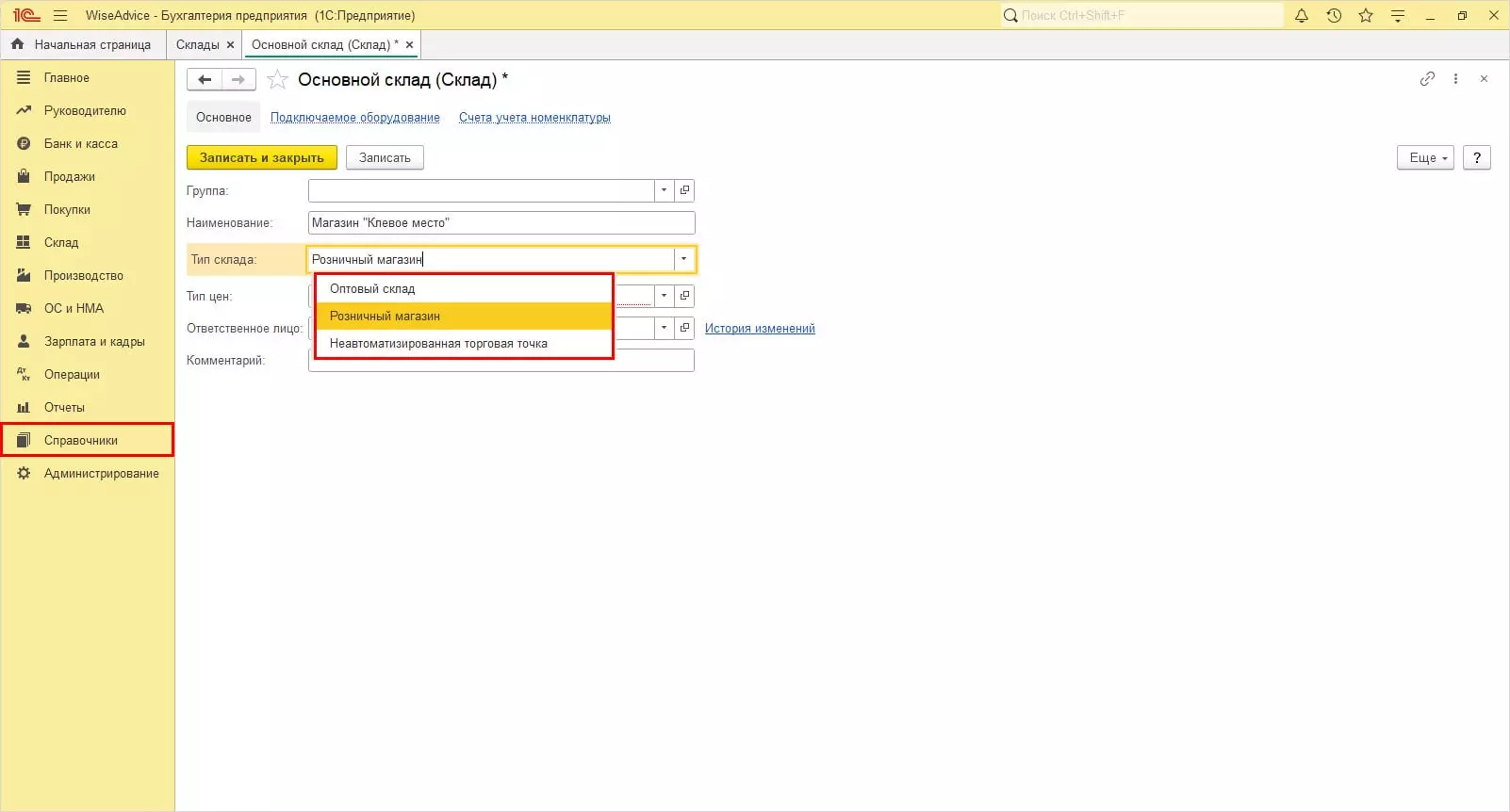Click the Тип склада input field
Screen dimensions: 1510x812
tap(491, 259)
